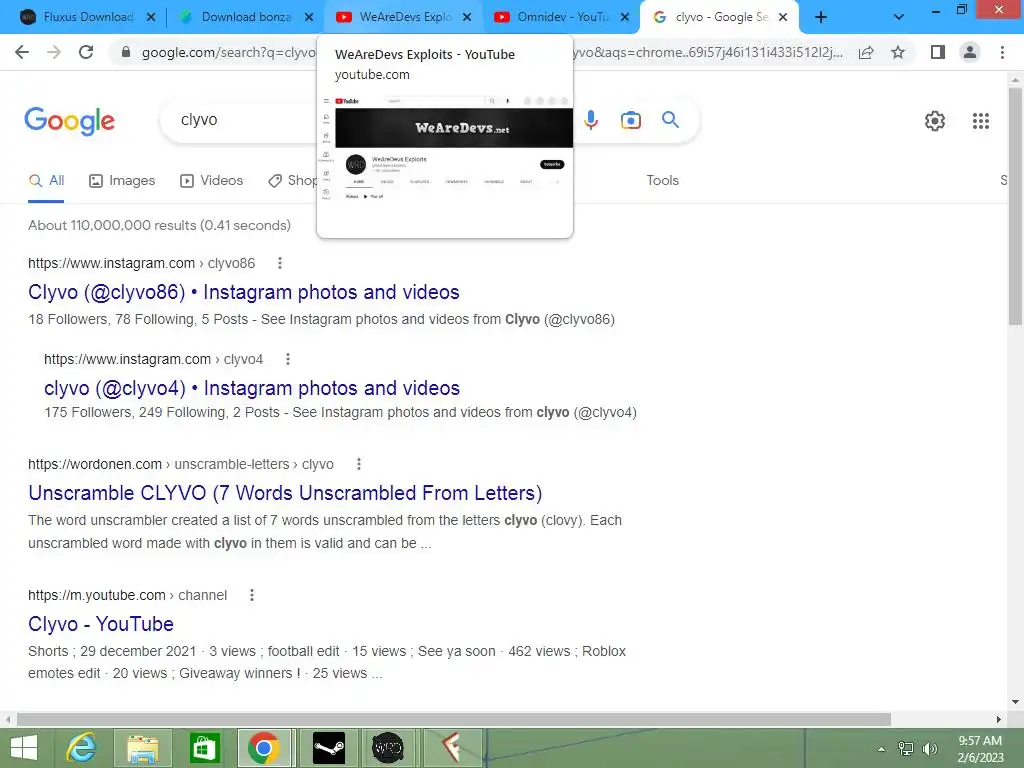The height and width of the screenshot is (768, 1024).
Task: Open the Tools search options
Action: coord(662,181)
